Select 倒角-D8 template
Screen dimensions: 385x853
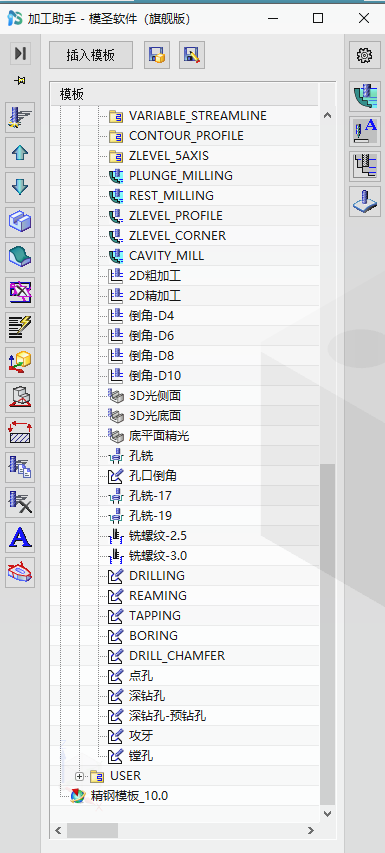click(151, 356)
